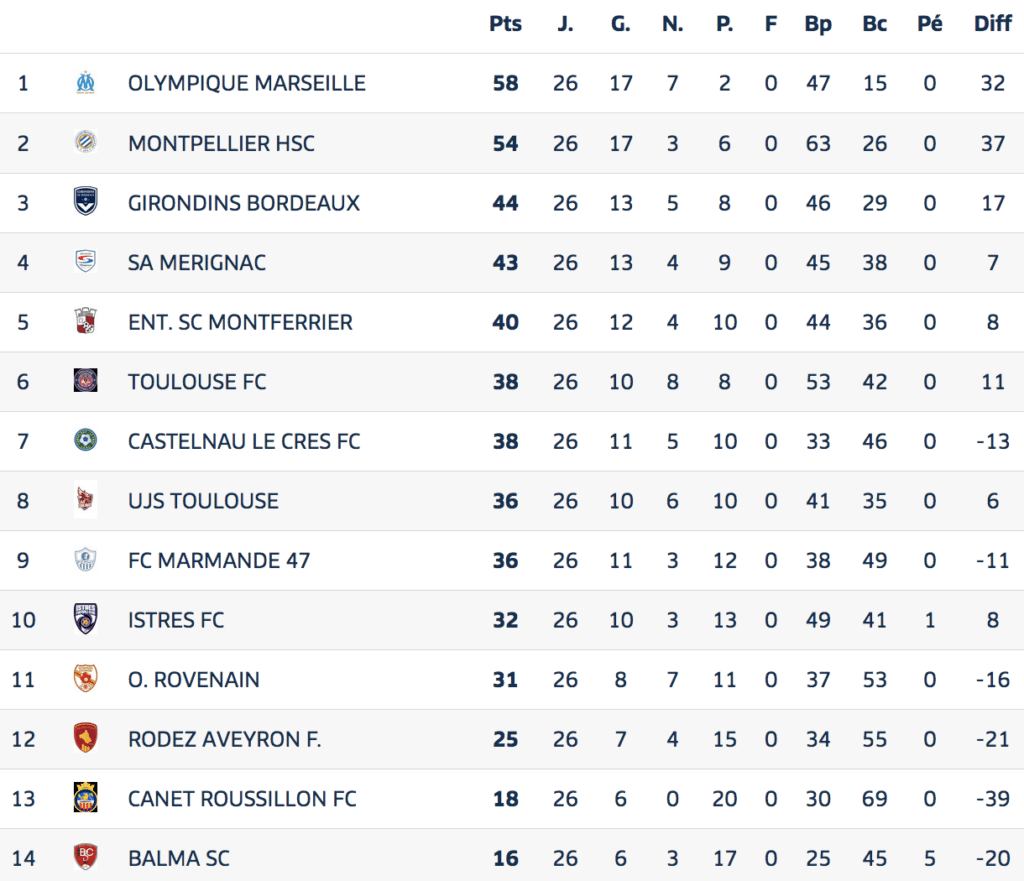Open the O. ROVENAIN team name
1024x881 pixels.
[x=194, y=679]
